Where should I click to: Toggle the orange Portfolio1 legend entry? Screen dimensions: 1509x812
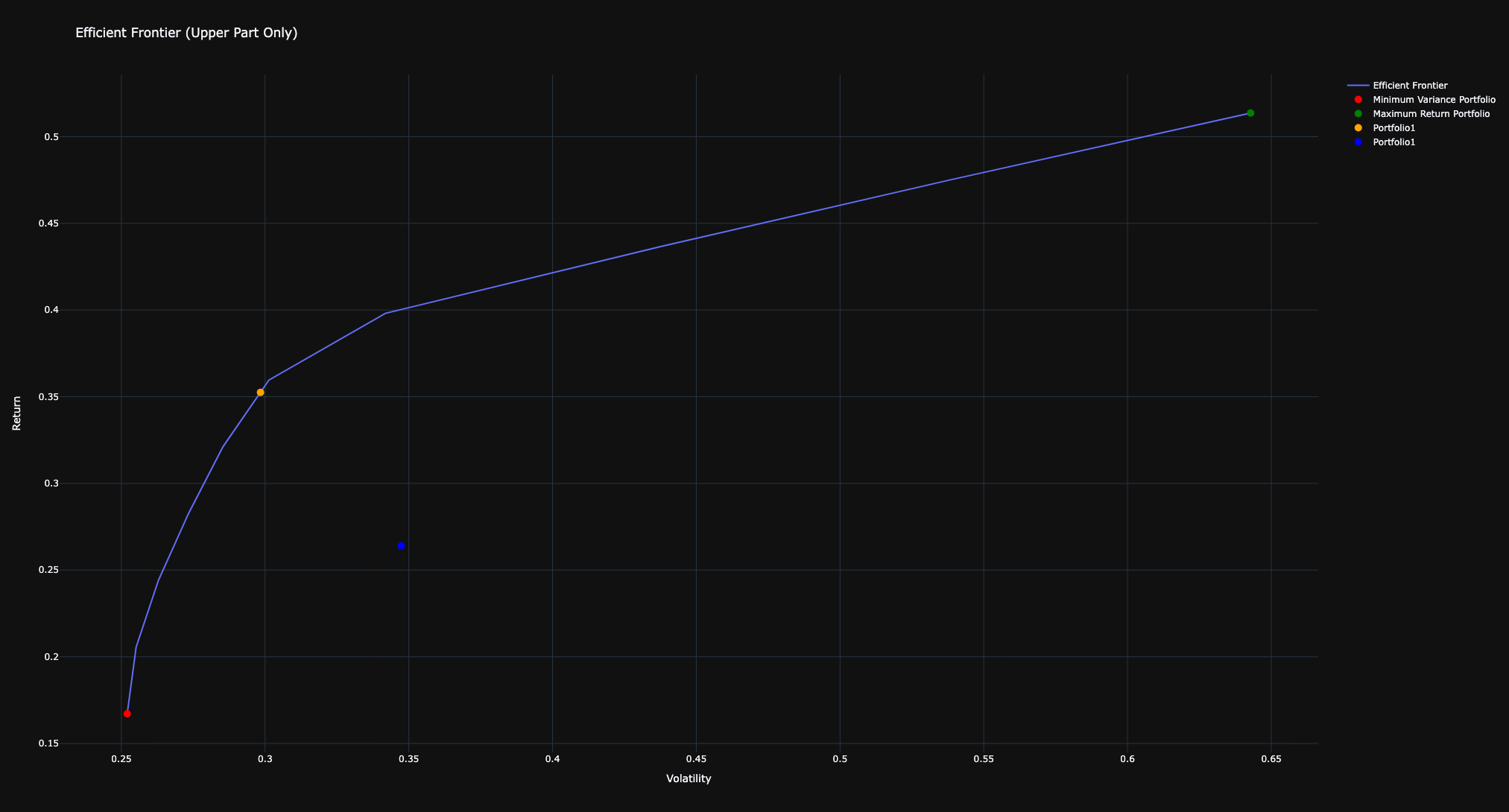click(x=1393, y=128)
